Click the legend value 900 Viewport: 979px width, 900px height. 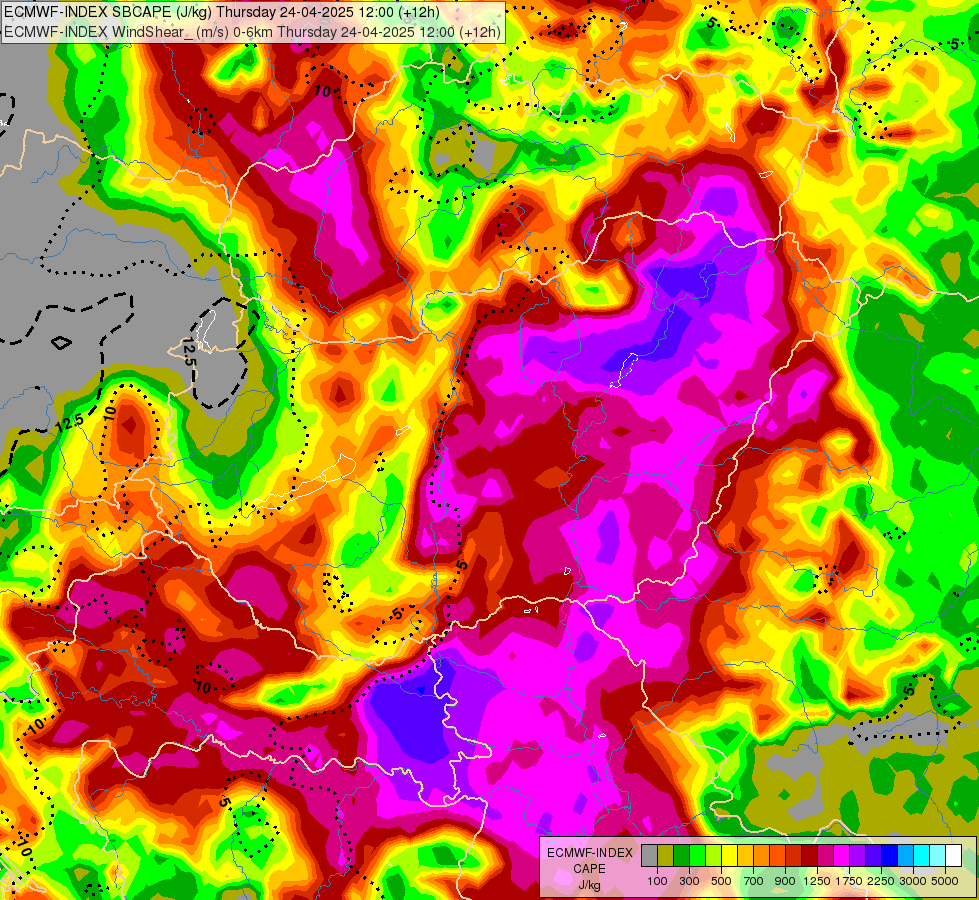785,881
